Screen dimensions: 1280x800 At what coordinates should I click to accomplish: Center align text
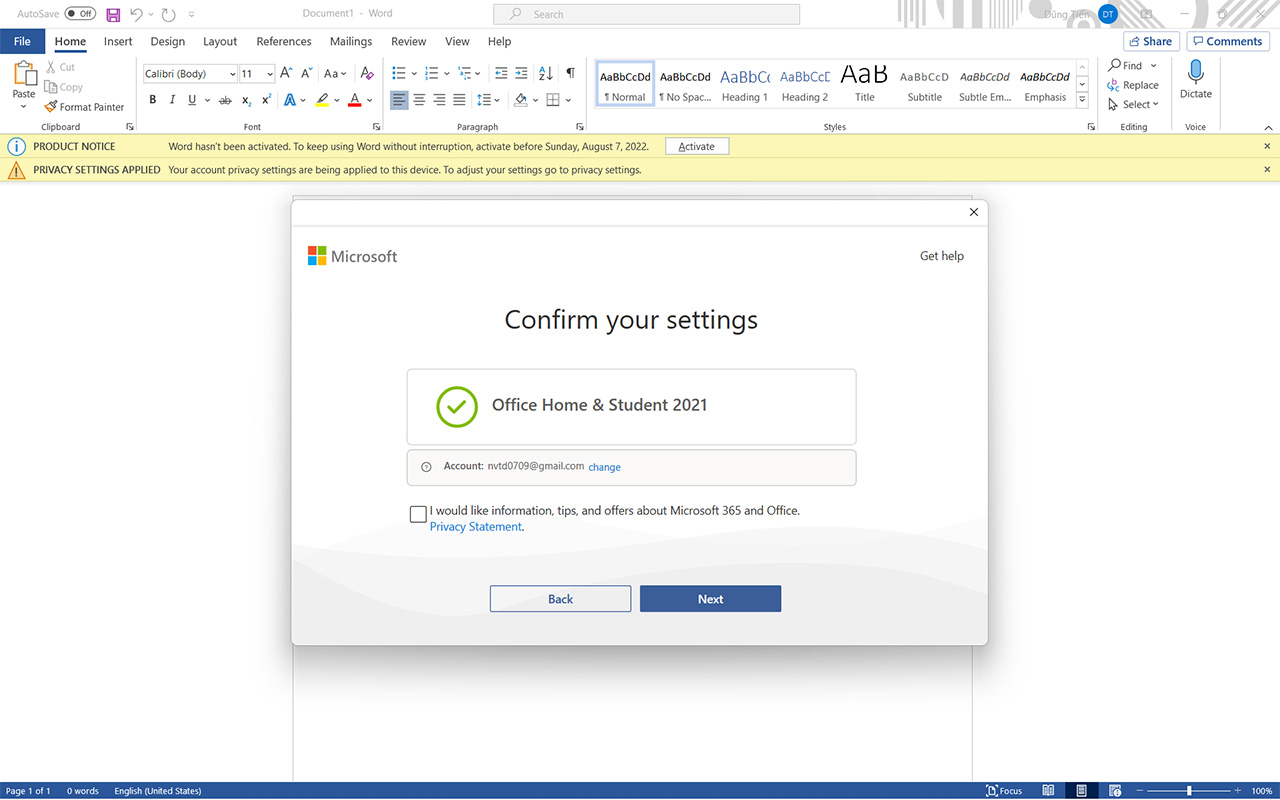point(419,100)
